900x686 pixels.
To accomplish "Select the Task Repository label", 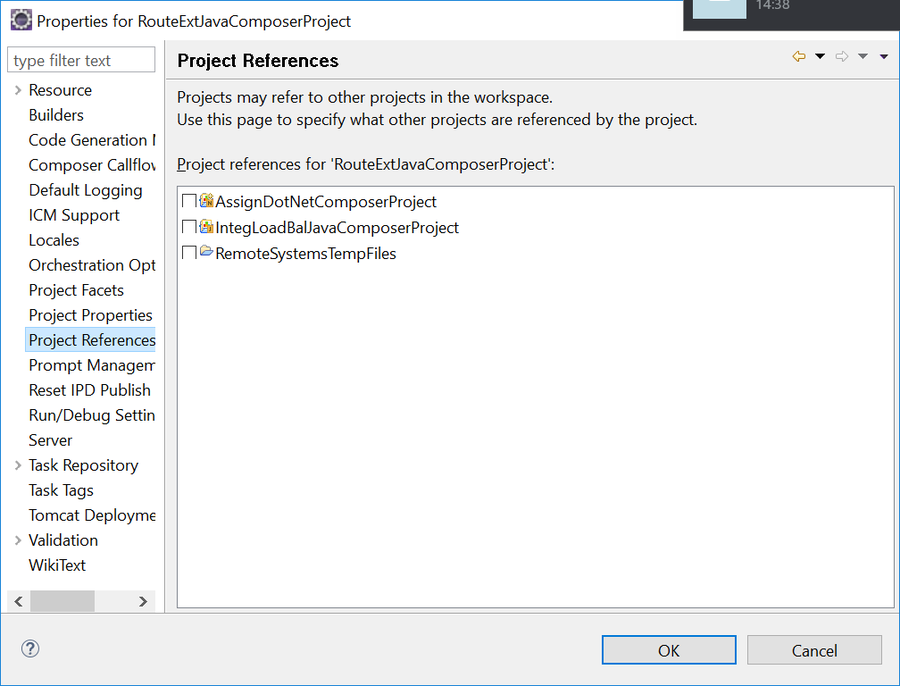I will [x=83, y=465].
